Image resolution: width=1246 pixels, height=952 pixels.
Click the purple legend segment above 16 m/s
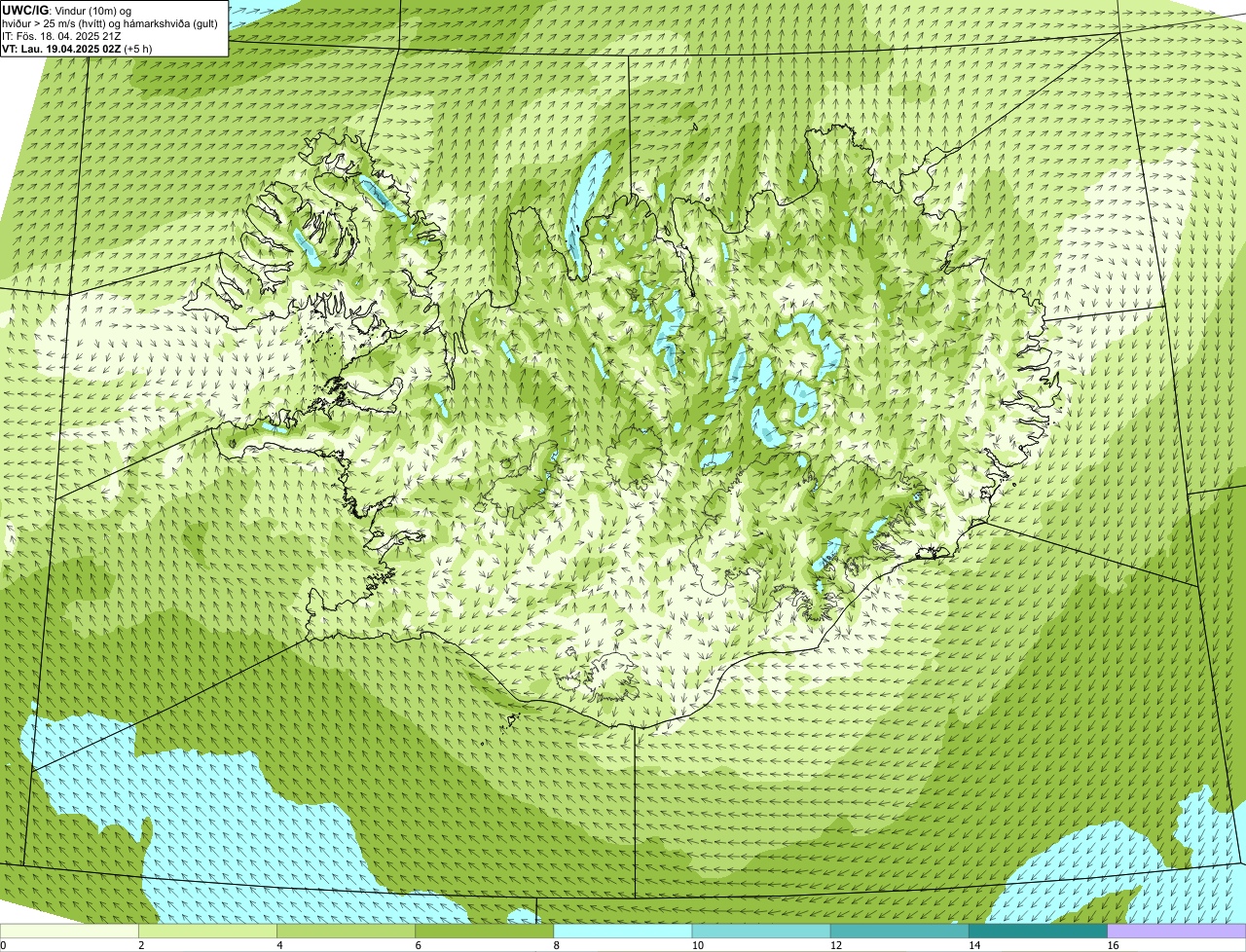pyautogui.click(x=1177, y=932)
